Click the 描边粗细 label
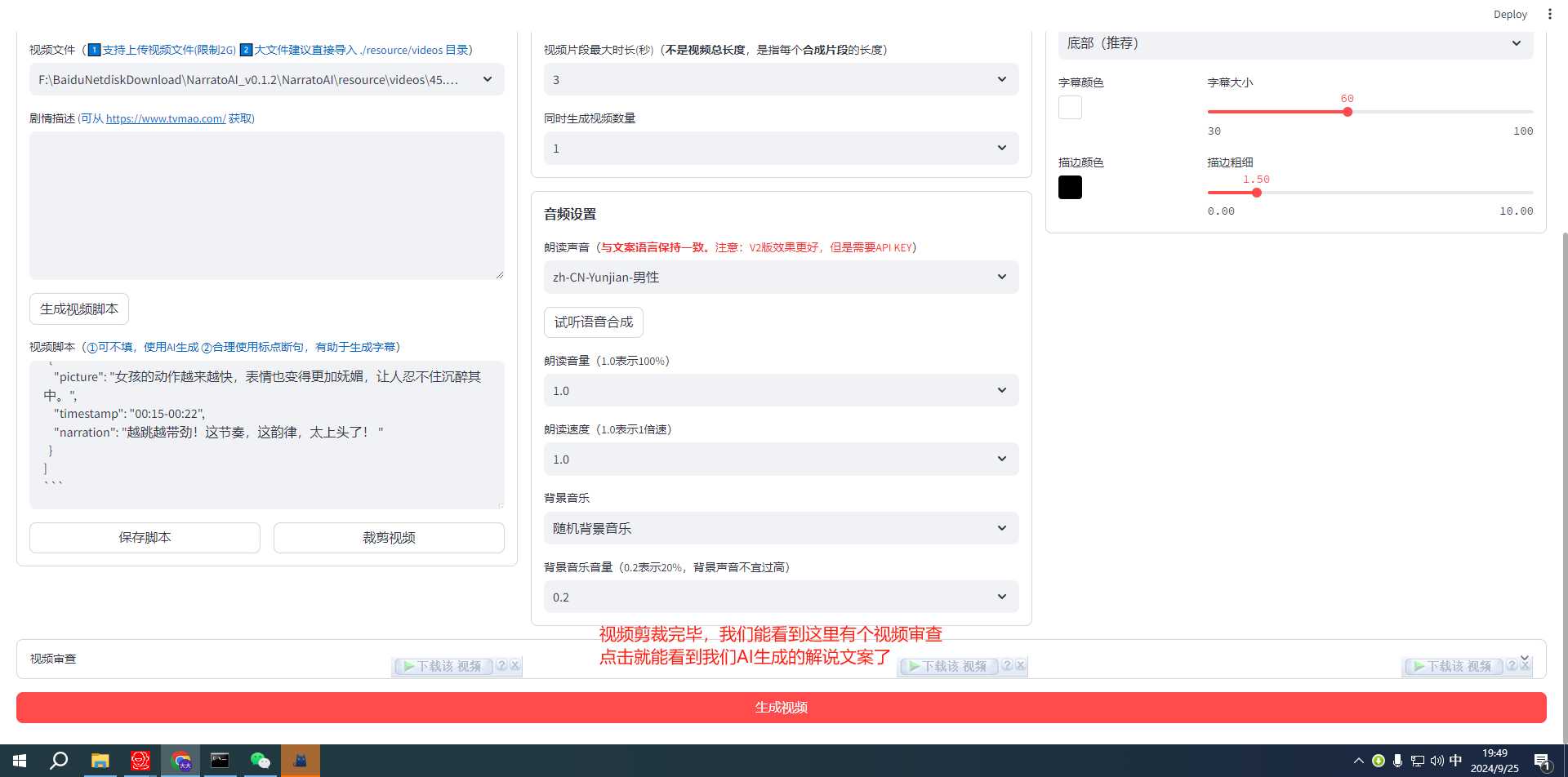 (x=1230, y=162)
